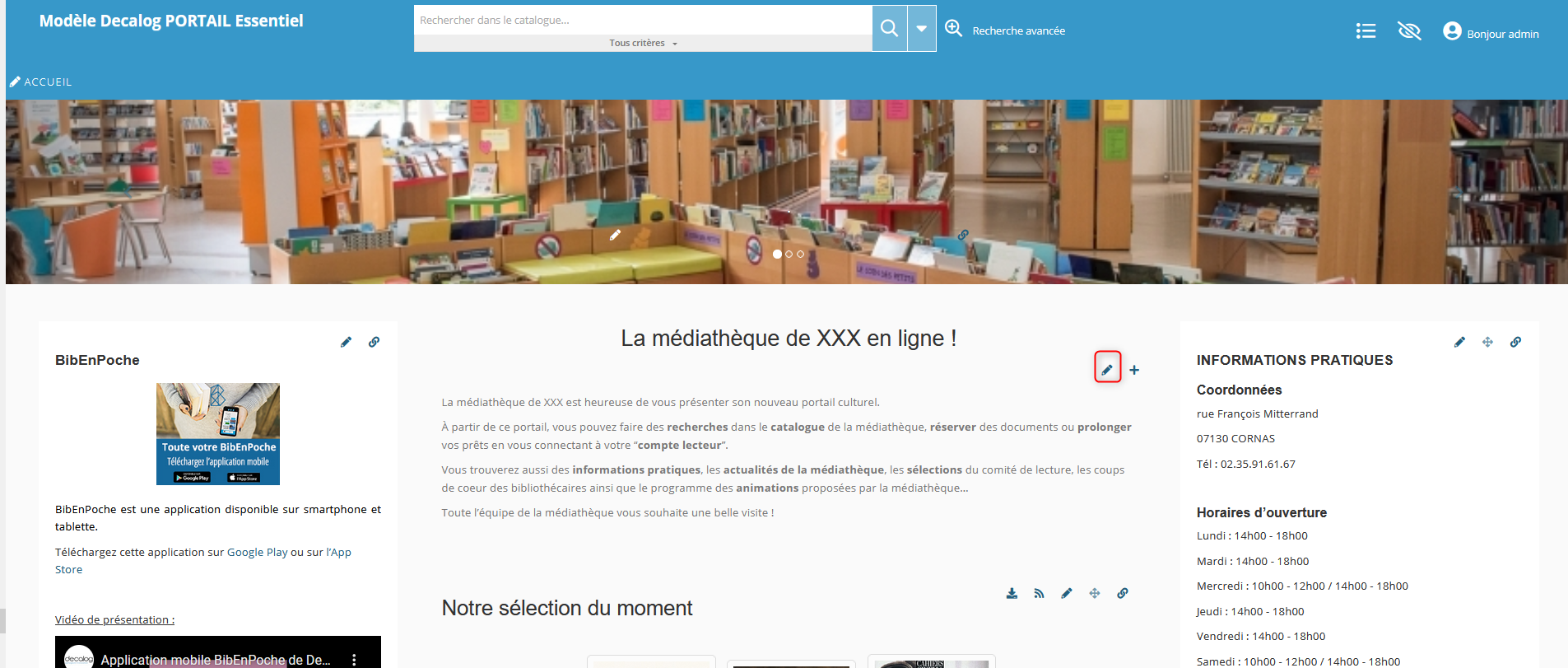Edit Informations Pratiques with pencil icon

(1459, 342)
